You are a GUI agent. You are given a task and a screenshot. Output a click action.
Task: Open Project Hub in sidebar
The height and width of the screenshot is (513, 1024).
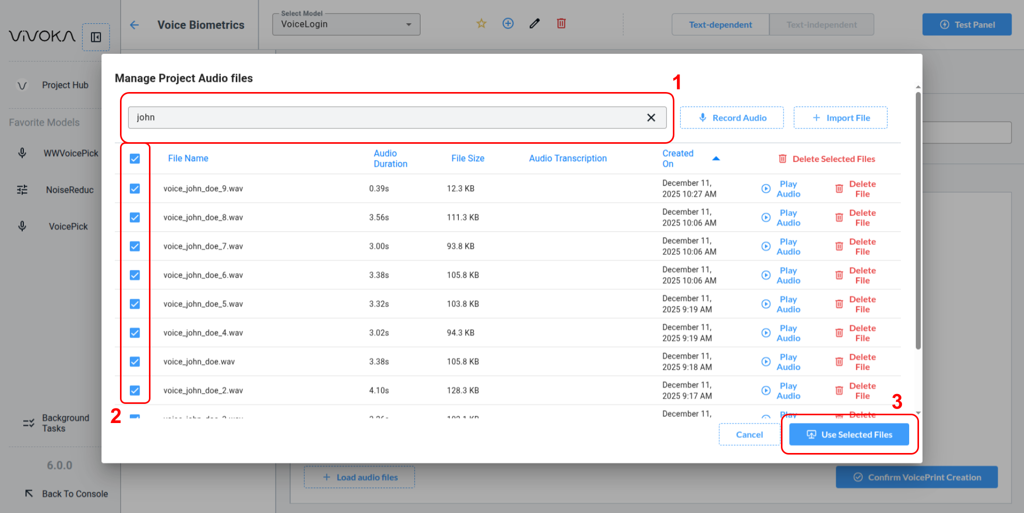[64, 85]
